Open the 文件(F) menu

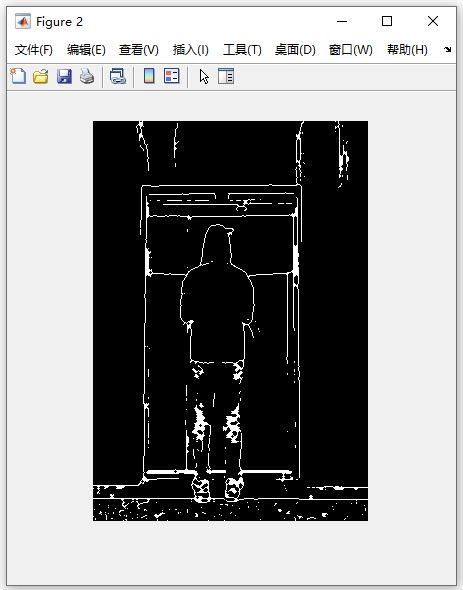[34, 50]
